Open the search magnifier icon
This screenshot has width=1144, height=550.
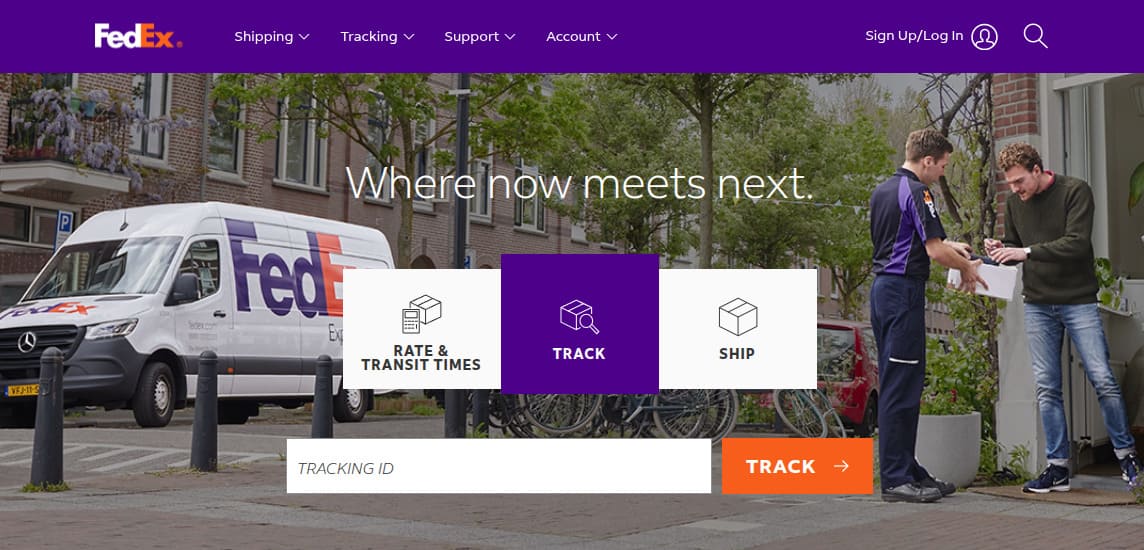coord(1035,36)
